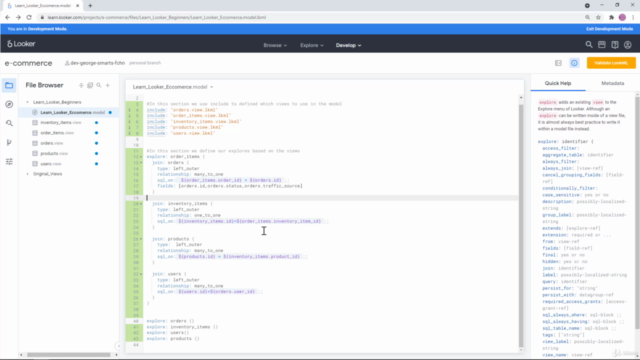Click the dev-george-smarts-fchn branch name

click(98, 63)
